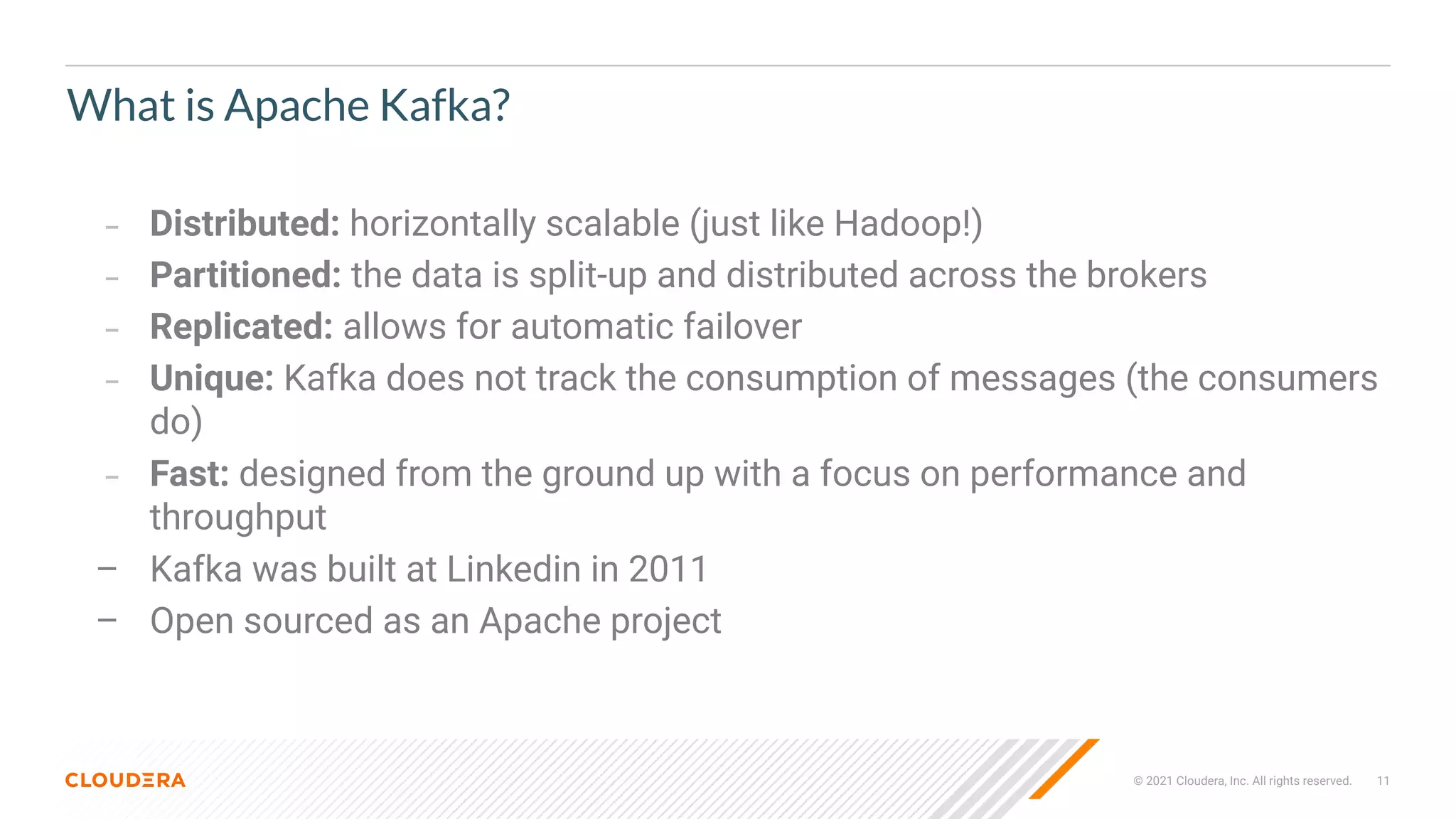
Task: Click the dash bullet before 'Open sourced'
Action: (107, 621)
